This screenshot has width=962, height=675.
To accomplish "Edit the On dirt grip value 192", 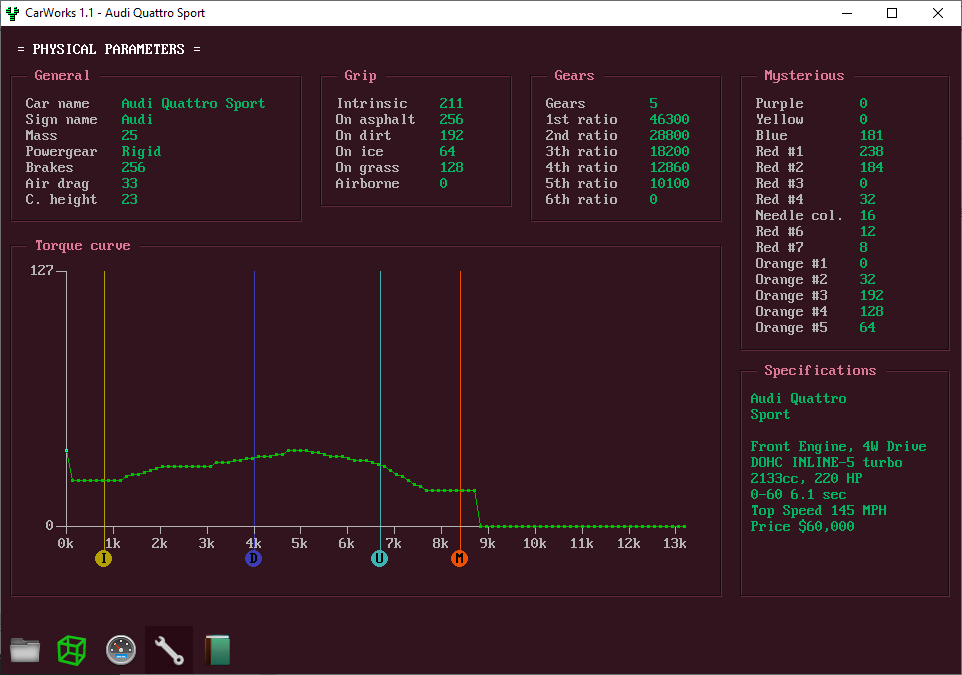I will pos(451,136).
